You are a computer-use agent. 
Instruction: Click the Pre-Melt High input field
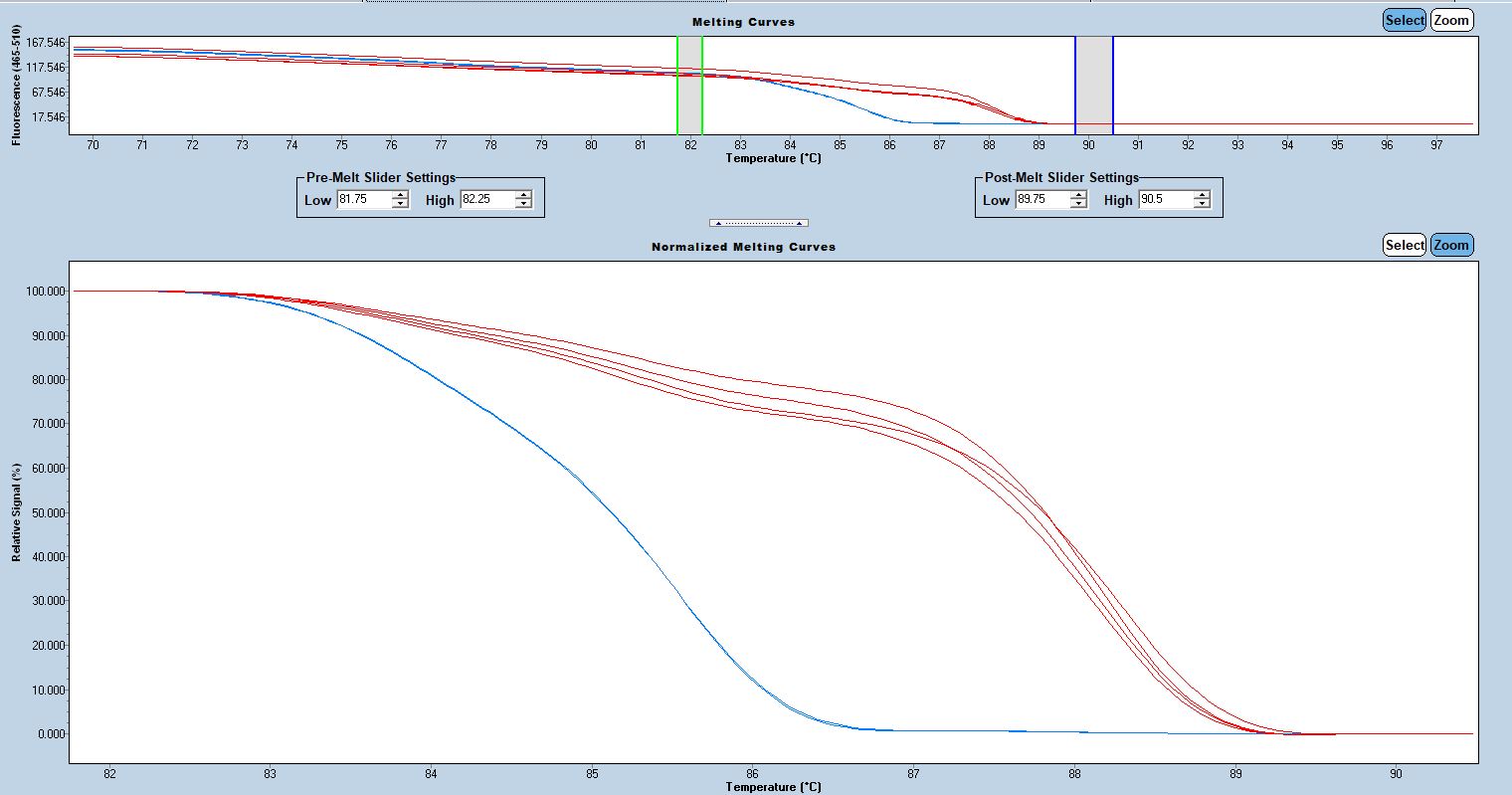(486, 200)
